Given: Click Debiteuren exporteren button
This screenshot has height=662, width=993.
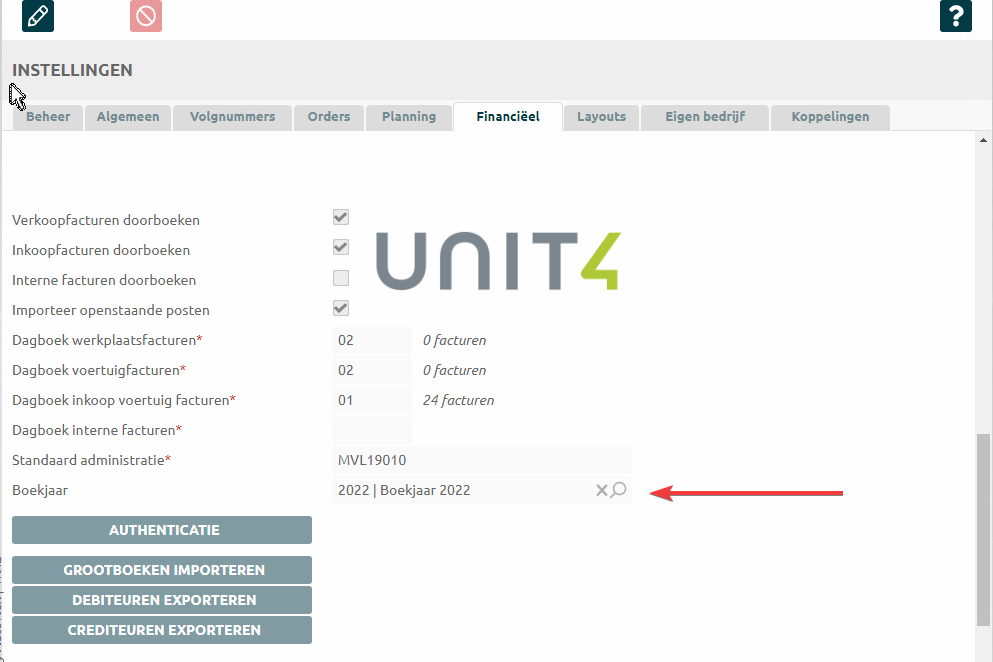Looking at the screenshot, I should (162, 600).
